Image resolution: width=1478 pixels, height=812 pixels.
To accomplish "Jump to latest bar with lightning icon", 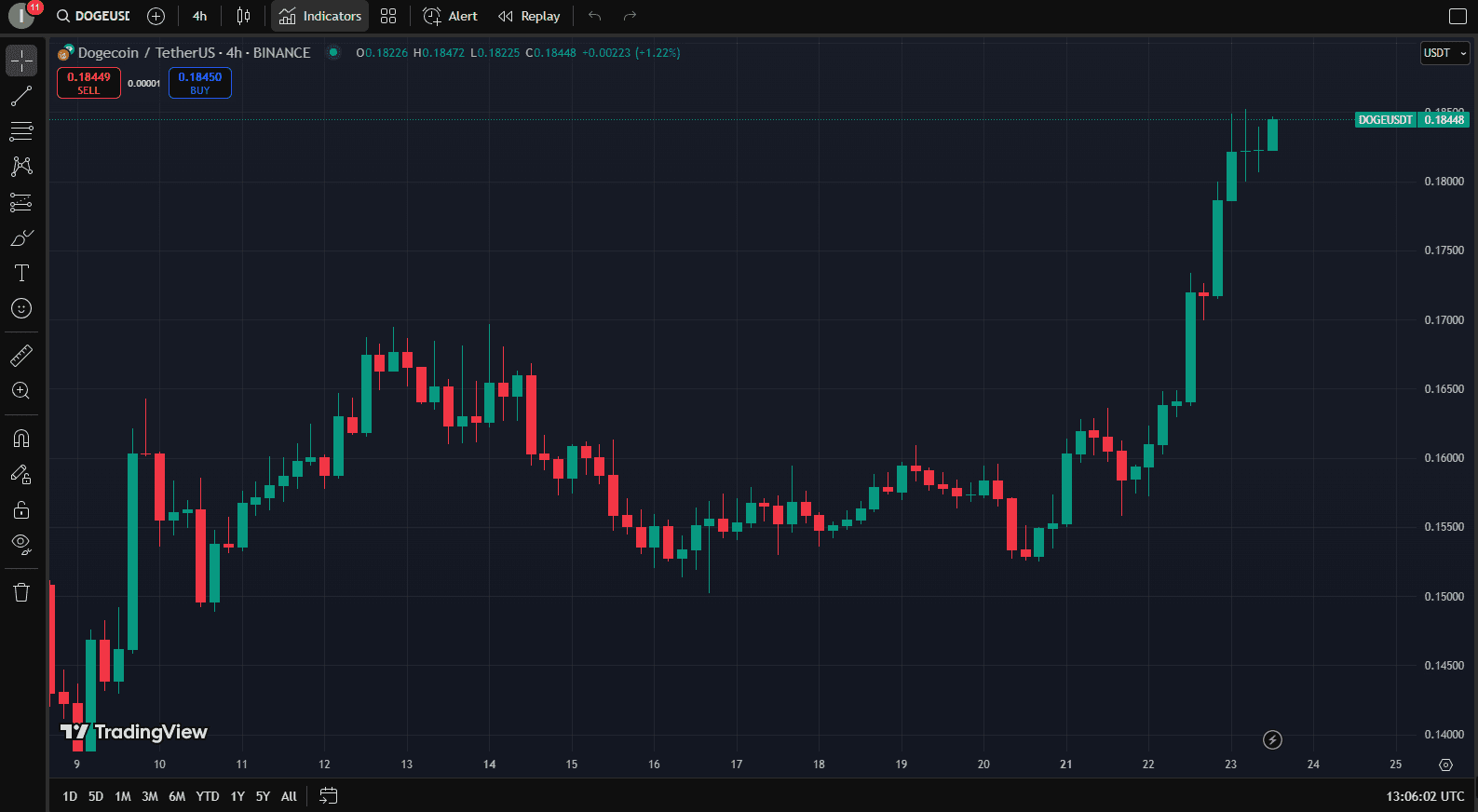I will click(1272, 740).
